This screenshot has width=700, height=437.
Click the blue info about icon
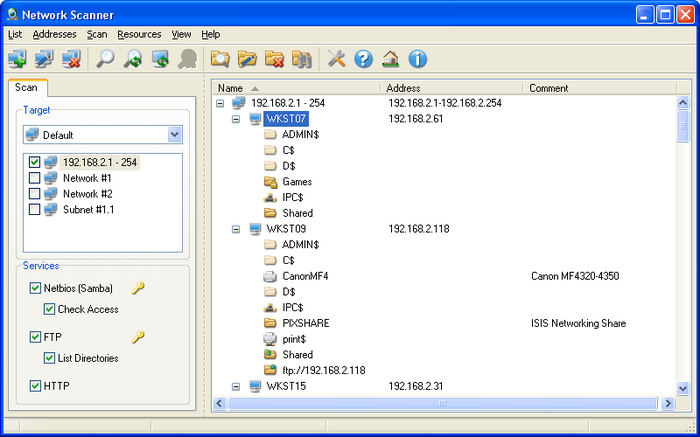pos(417,59)
